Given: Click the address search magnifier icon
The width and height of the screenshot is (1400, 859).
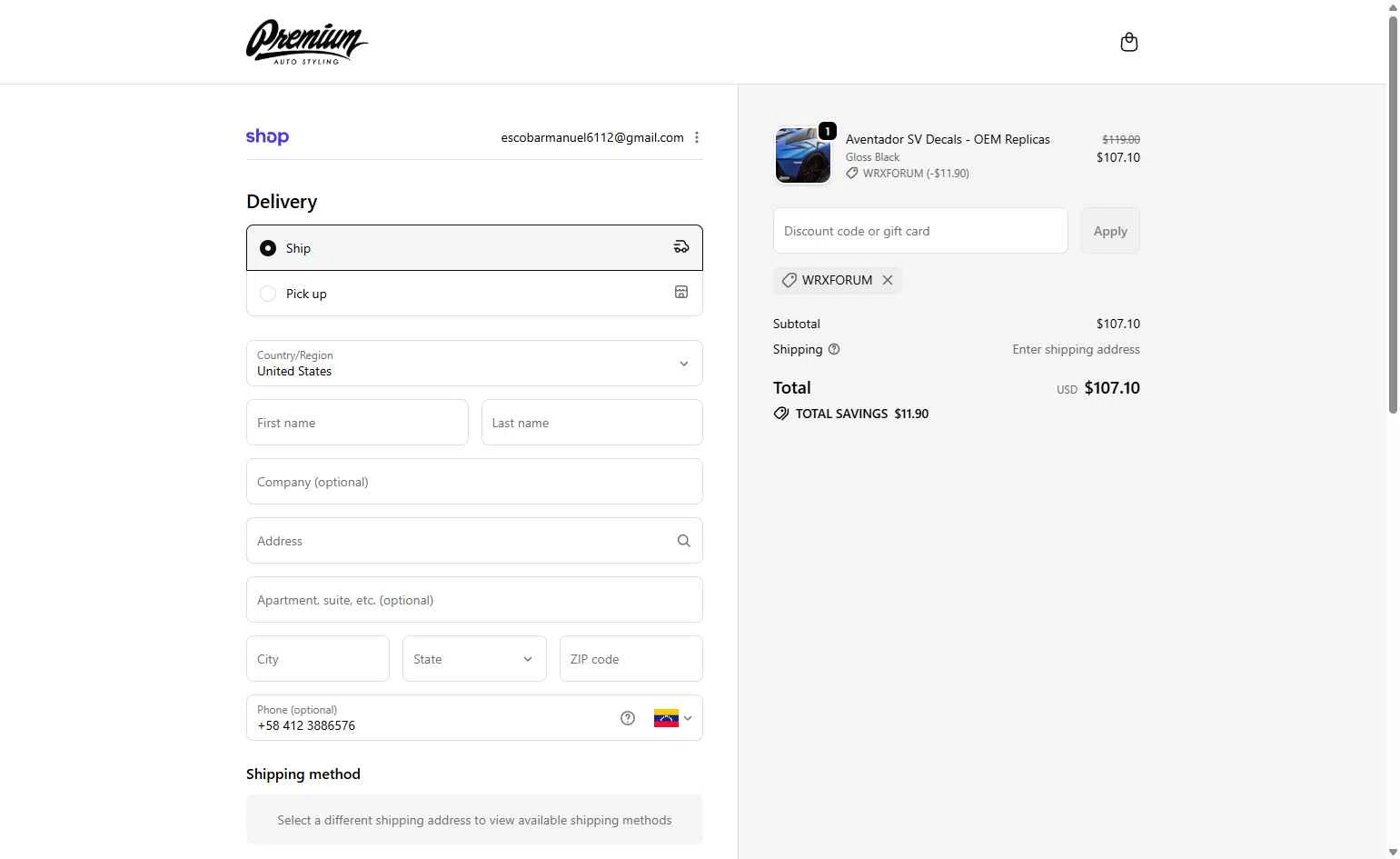Looking at the screenshot, I should click(684, 541).
